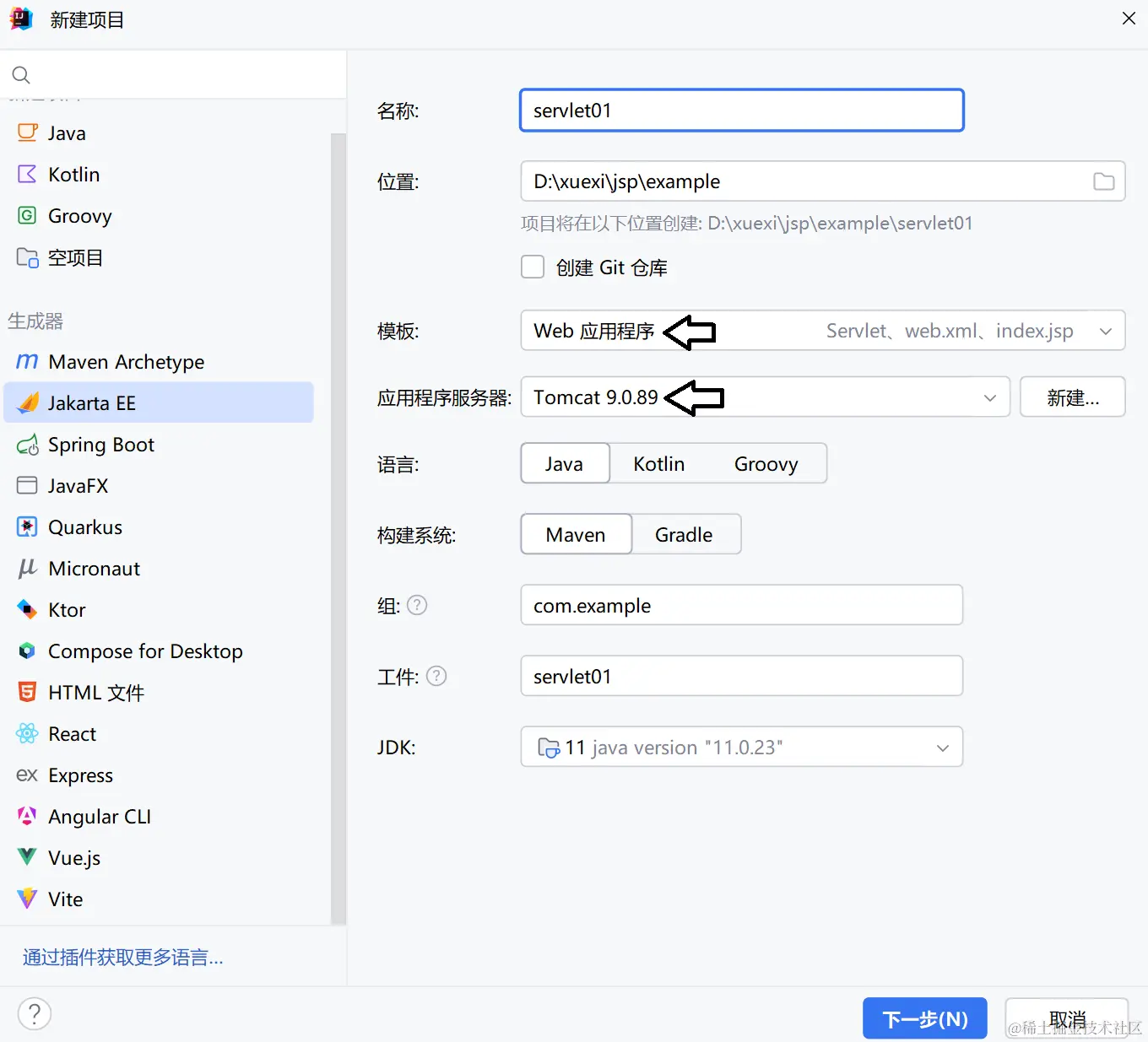Click the 下一步(N) button

click(924, 1018)
